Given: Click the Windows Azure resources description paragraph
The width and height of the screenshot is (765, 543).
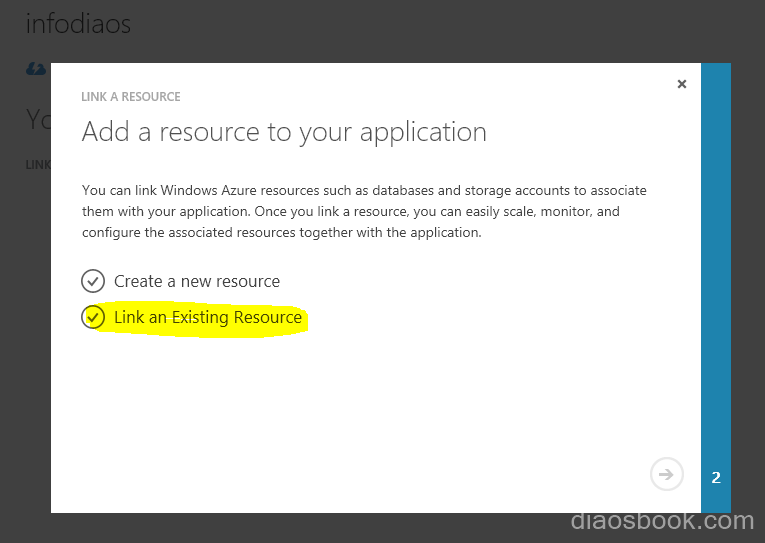Looking at the screenshot, I should tap(364, 211).
